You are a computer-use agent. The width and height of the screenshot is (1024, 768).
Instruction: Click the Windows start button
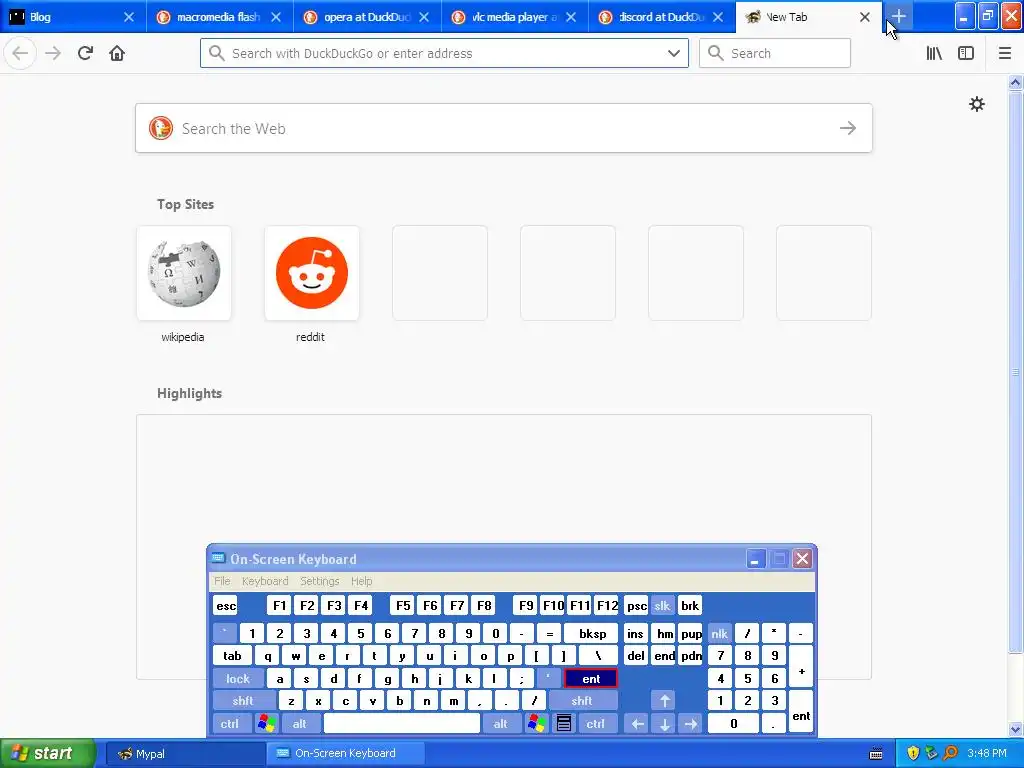click(47, 753)
